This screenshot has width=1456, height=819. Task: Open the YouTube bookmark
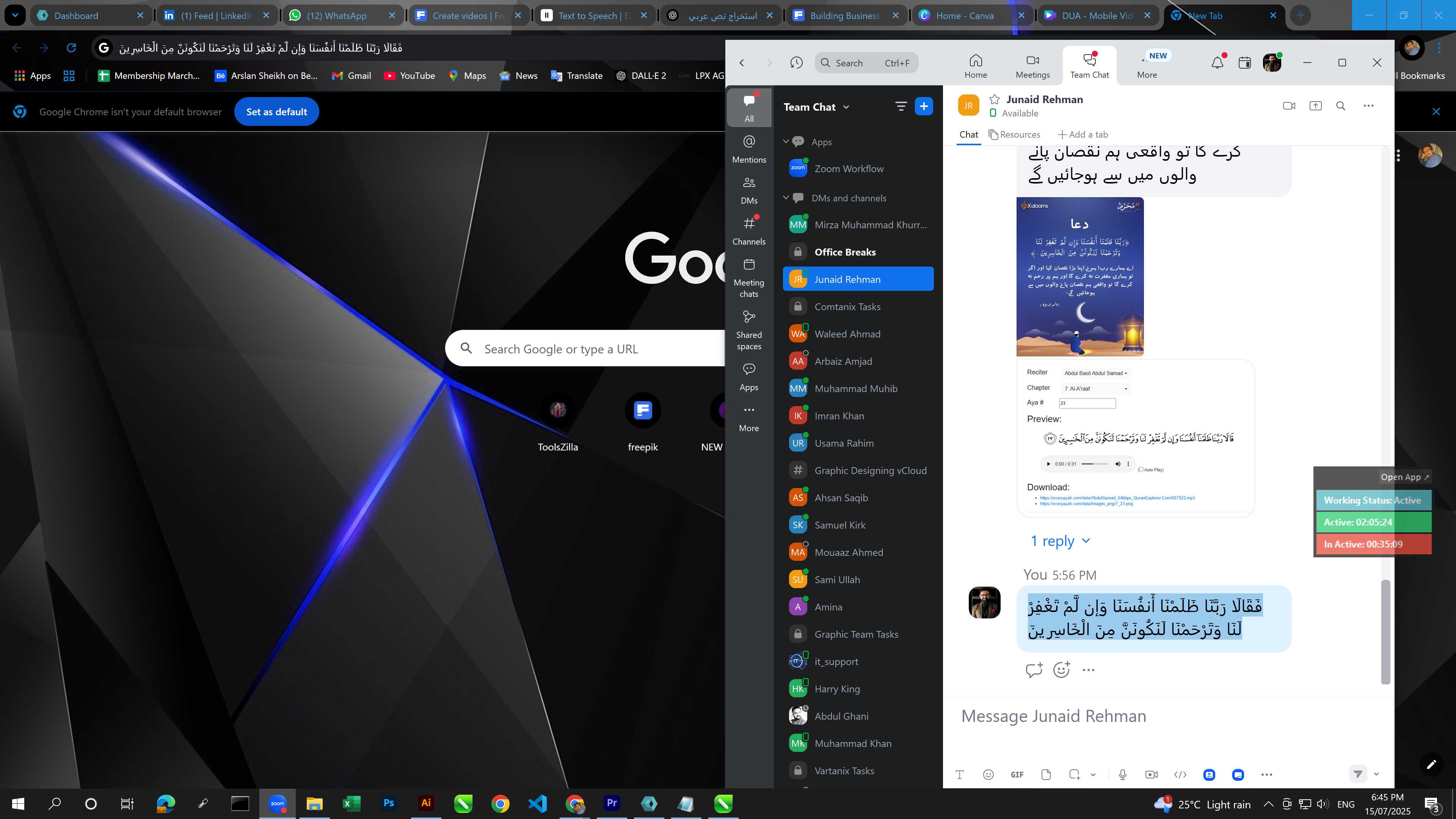409,76
